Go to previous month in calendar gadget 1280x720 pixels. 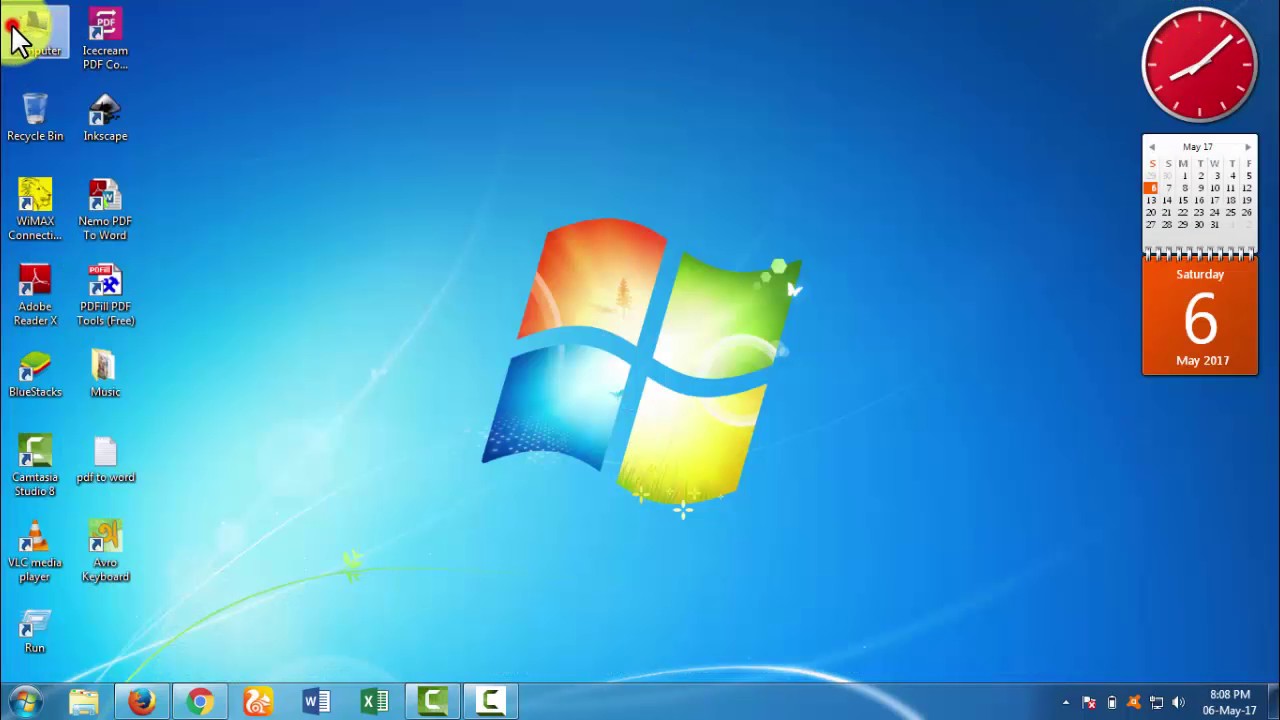[1152, 148]
